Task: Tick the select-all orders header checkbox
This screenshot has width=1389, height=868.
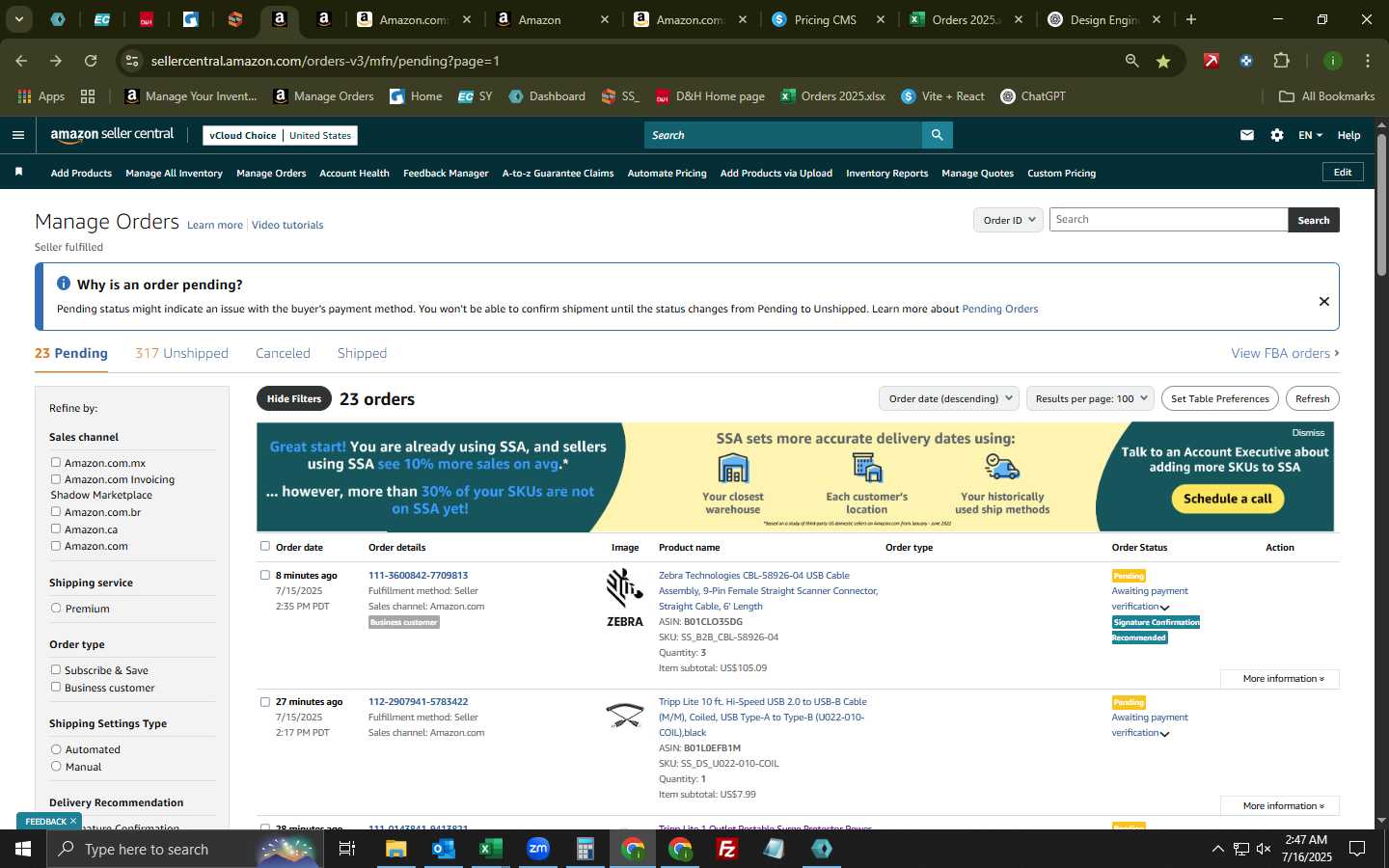Action: tap(265, 546)
